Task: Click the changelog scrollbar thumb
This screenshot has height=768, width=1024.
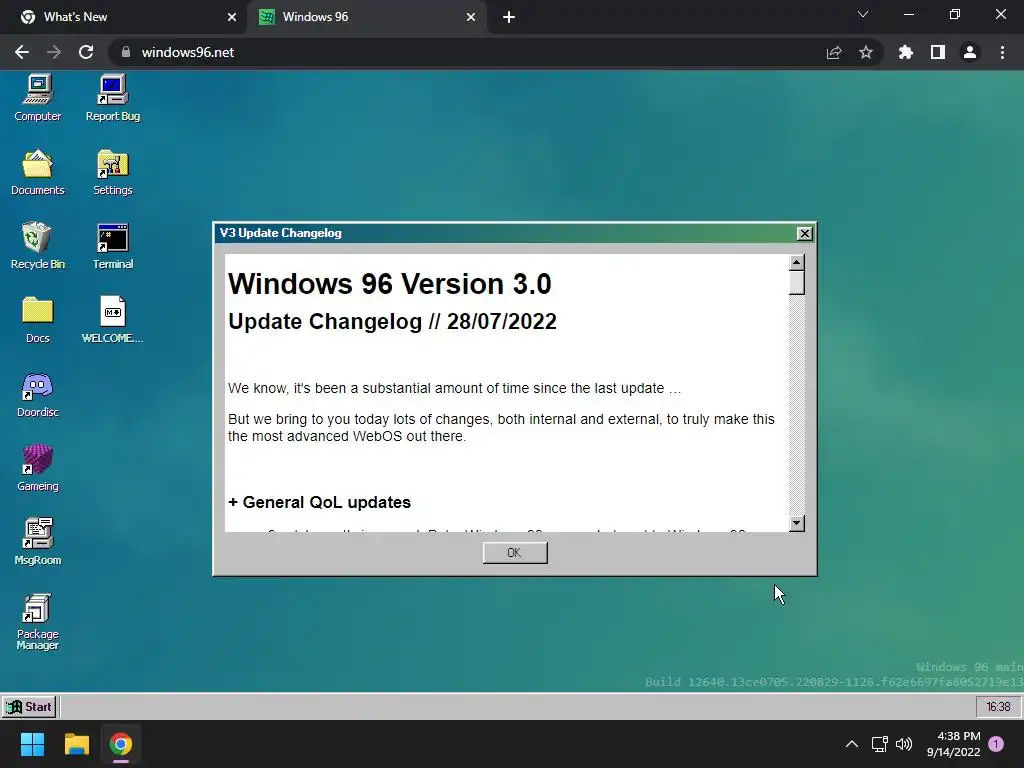Action: (796, 283)
